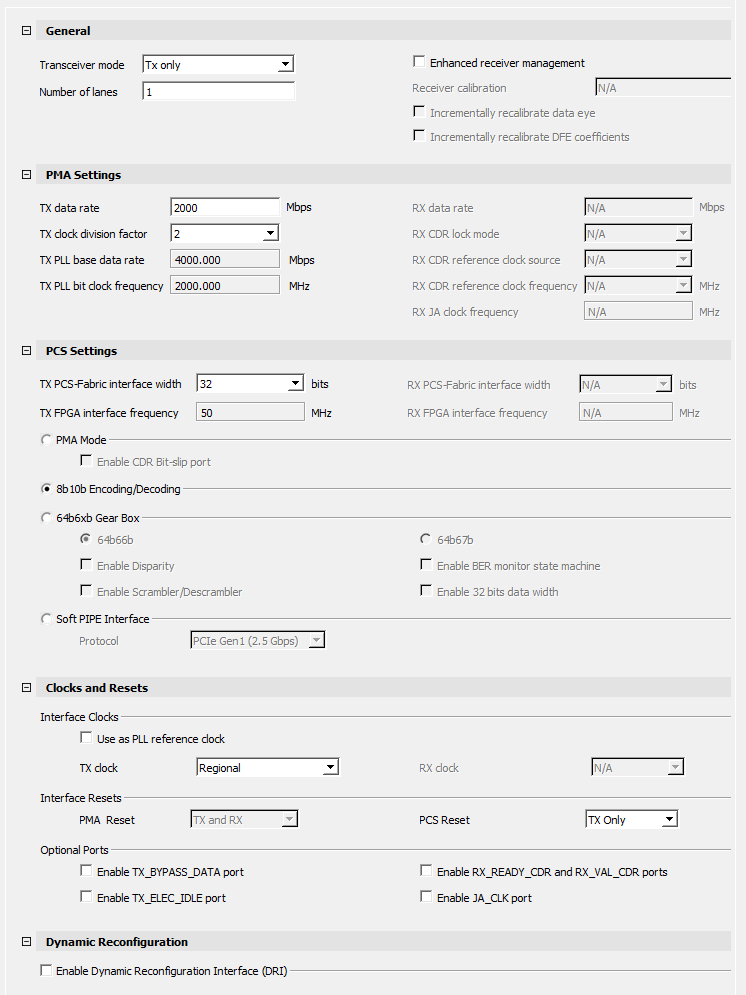Screen dimensions: 746x995
Task: Check Enable Scrambler/Descrambler
Action: tap(86, 590)
